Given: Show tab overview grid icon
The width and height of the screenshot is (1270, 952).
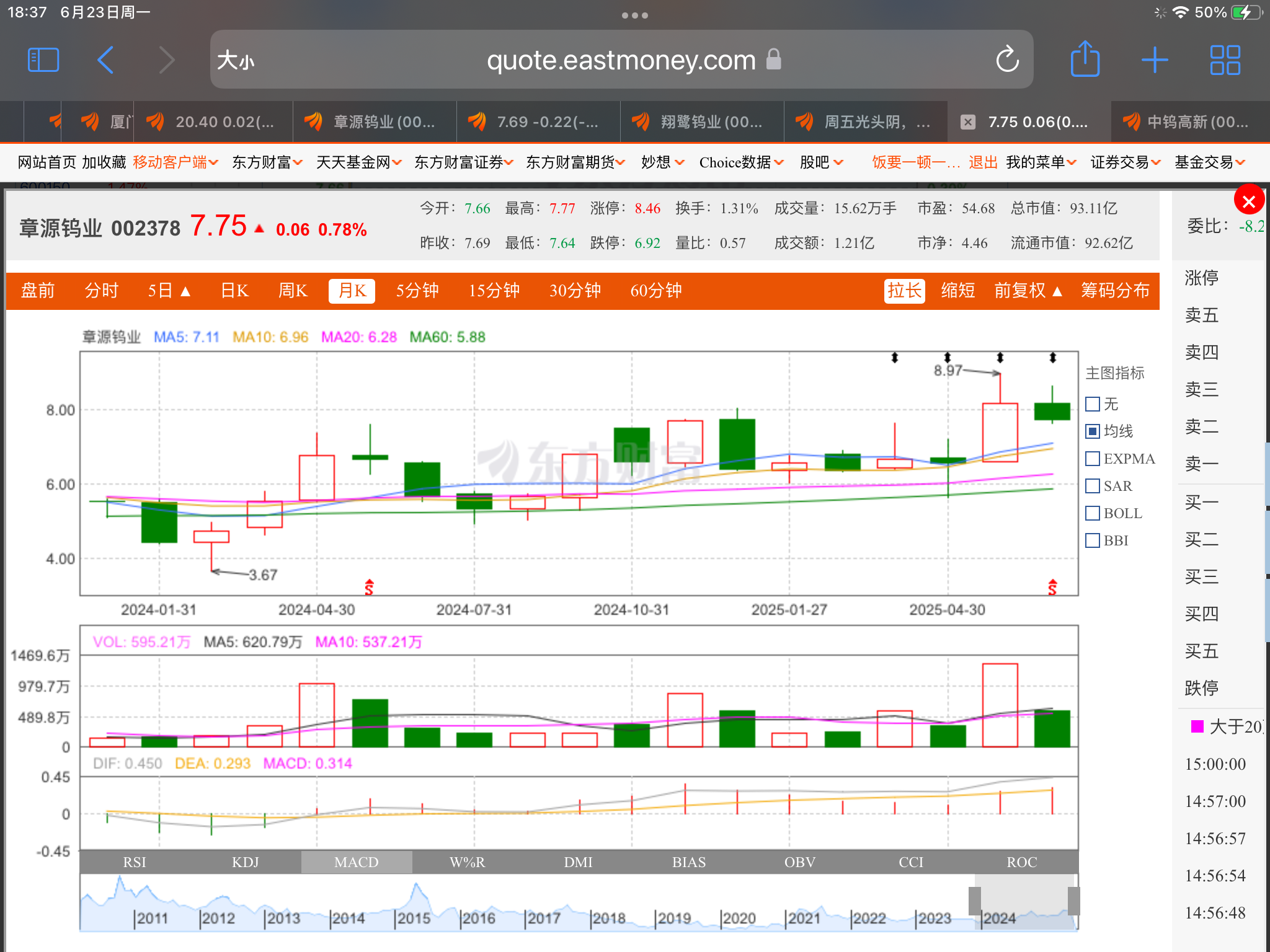Looking at the screenshot, I should (1225, 60).
